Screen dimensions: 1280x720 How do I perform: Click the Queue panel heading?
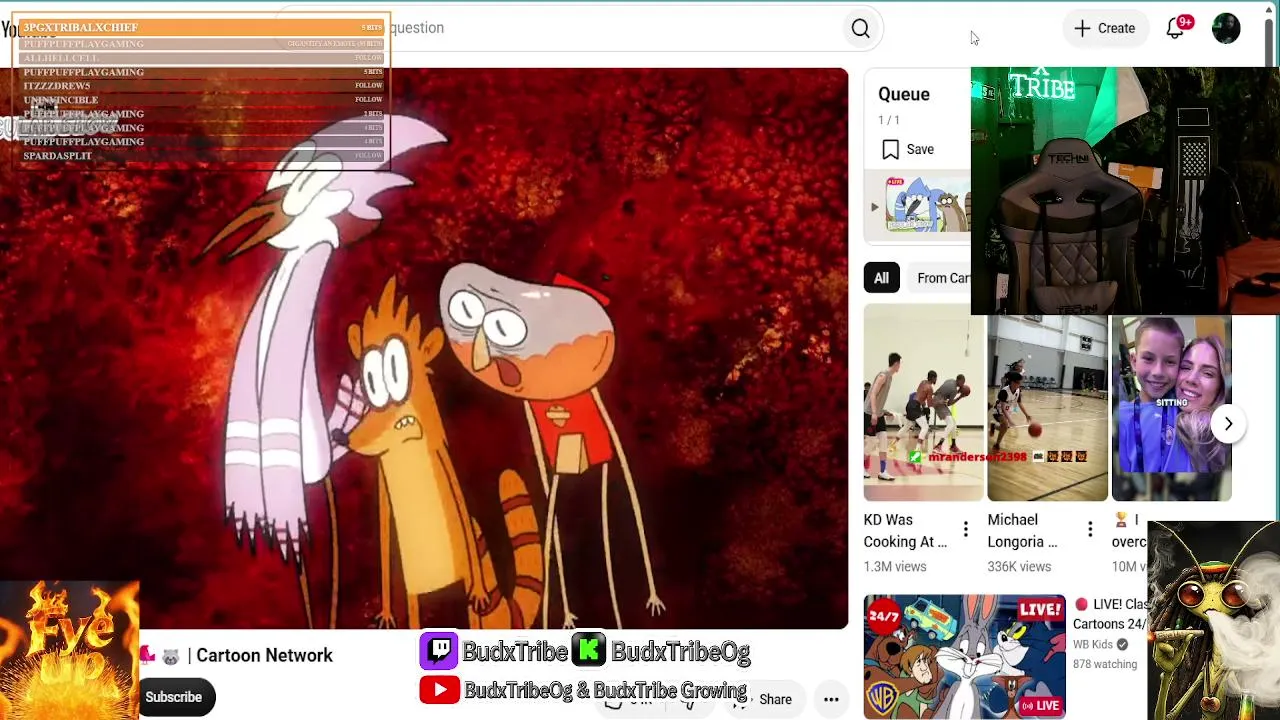point(904,94)
